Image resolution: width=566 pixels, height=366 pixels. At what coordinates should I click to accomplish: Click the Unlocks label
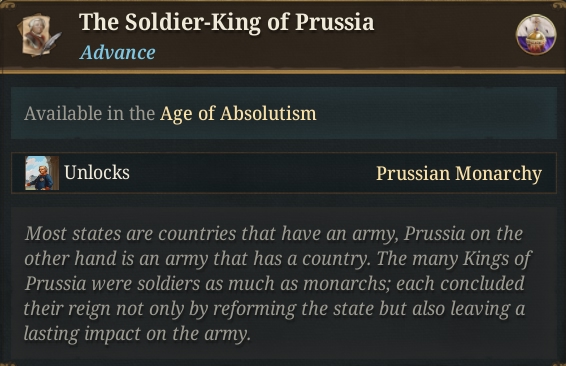pos(97,173)
